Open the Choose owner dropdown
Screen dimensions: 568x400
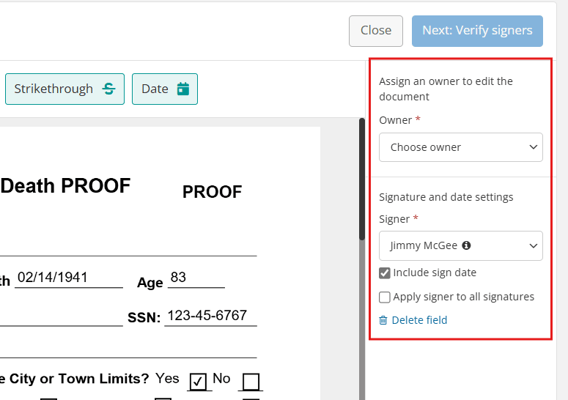pos(461,147)
